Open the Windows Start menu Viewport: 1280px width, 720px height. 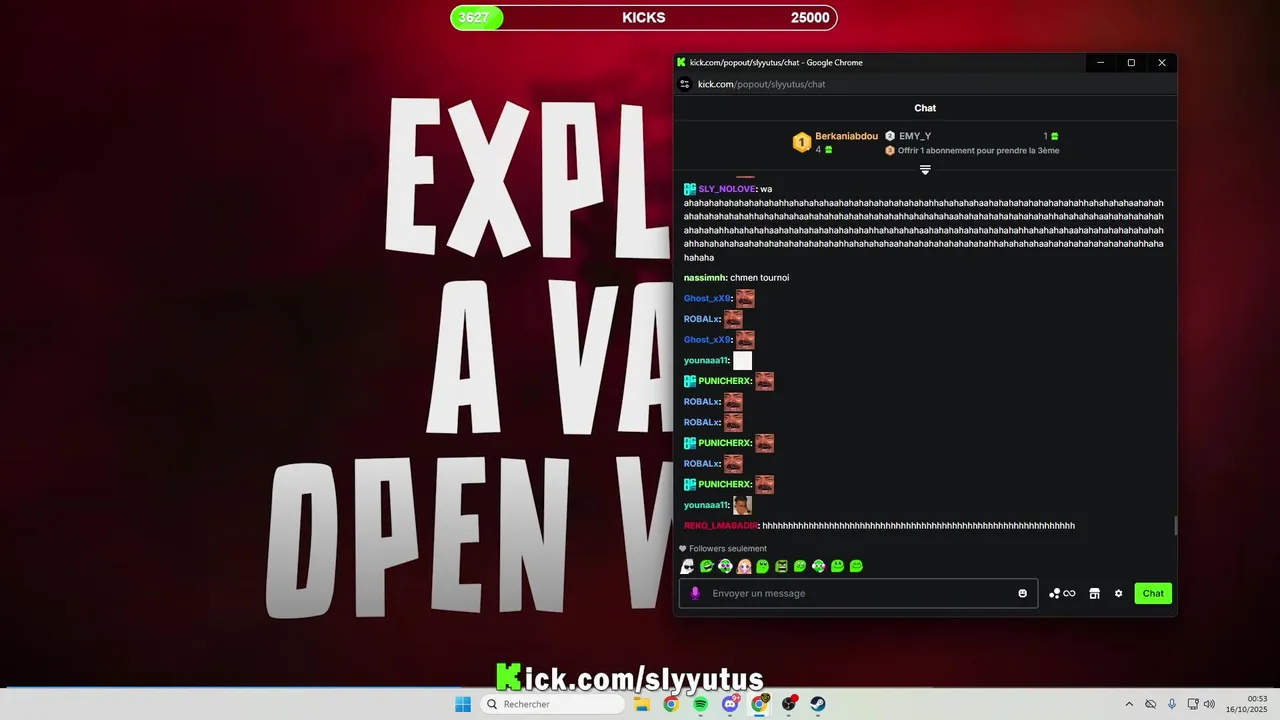(x=462, y=704)
